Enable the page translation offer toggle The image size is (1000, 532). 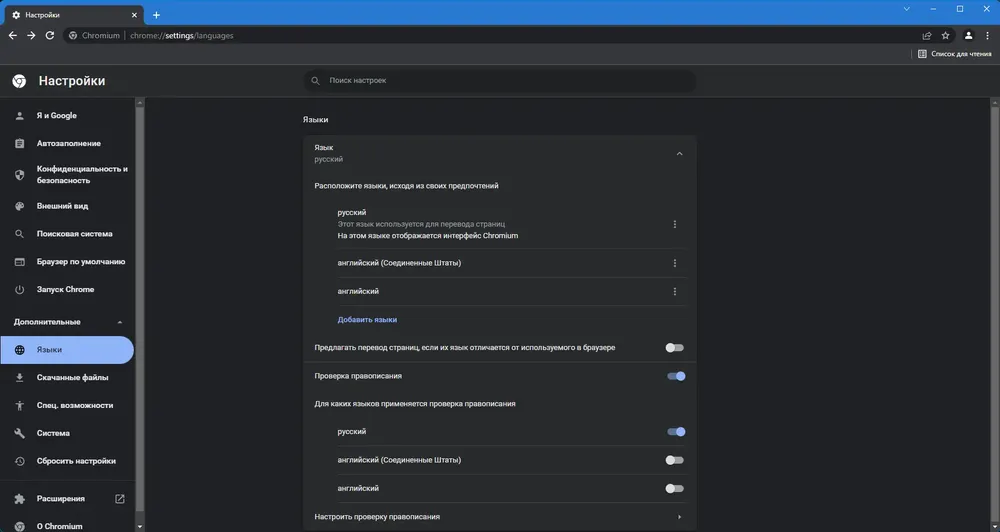tap(674, 348)
